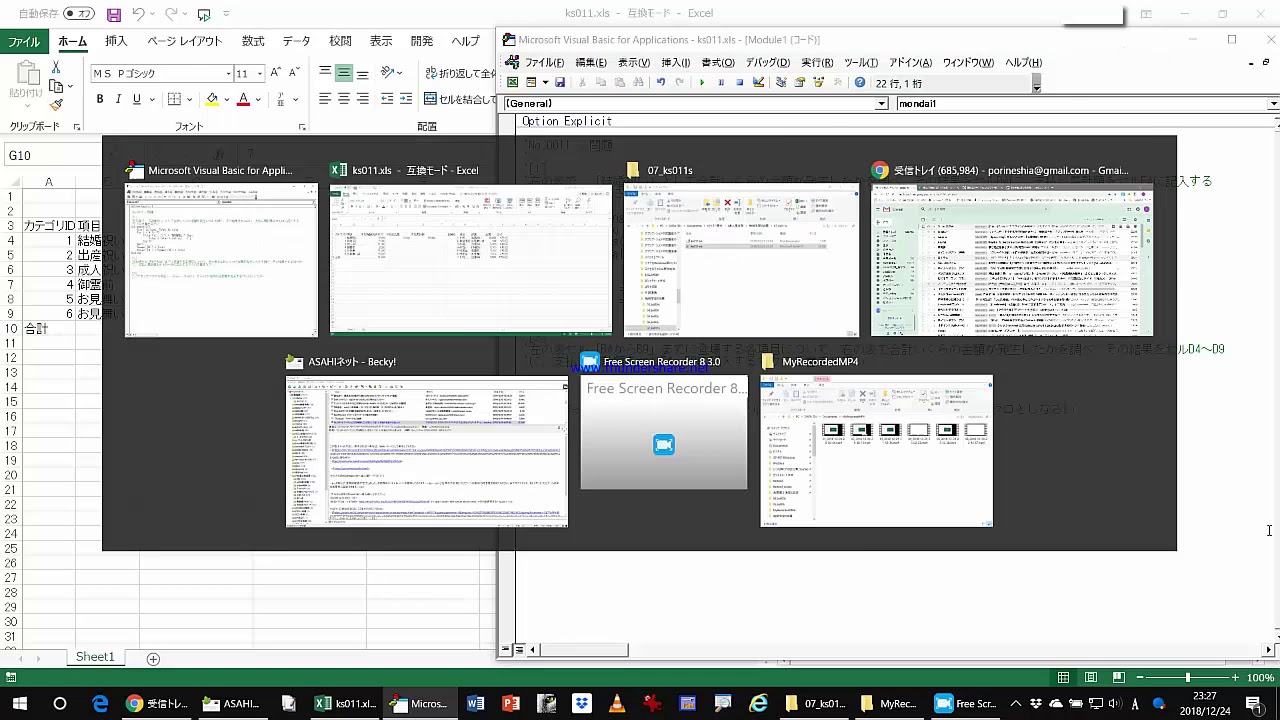Click the add new sheet plus button

click(x=153, y=658)
